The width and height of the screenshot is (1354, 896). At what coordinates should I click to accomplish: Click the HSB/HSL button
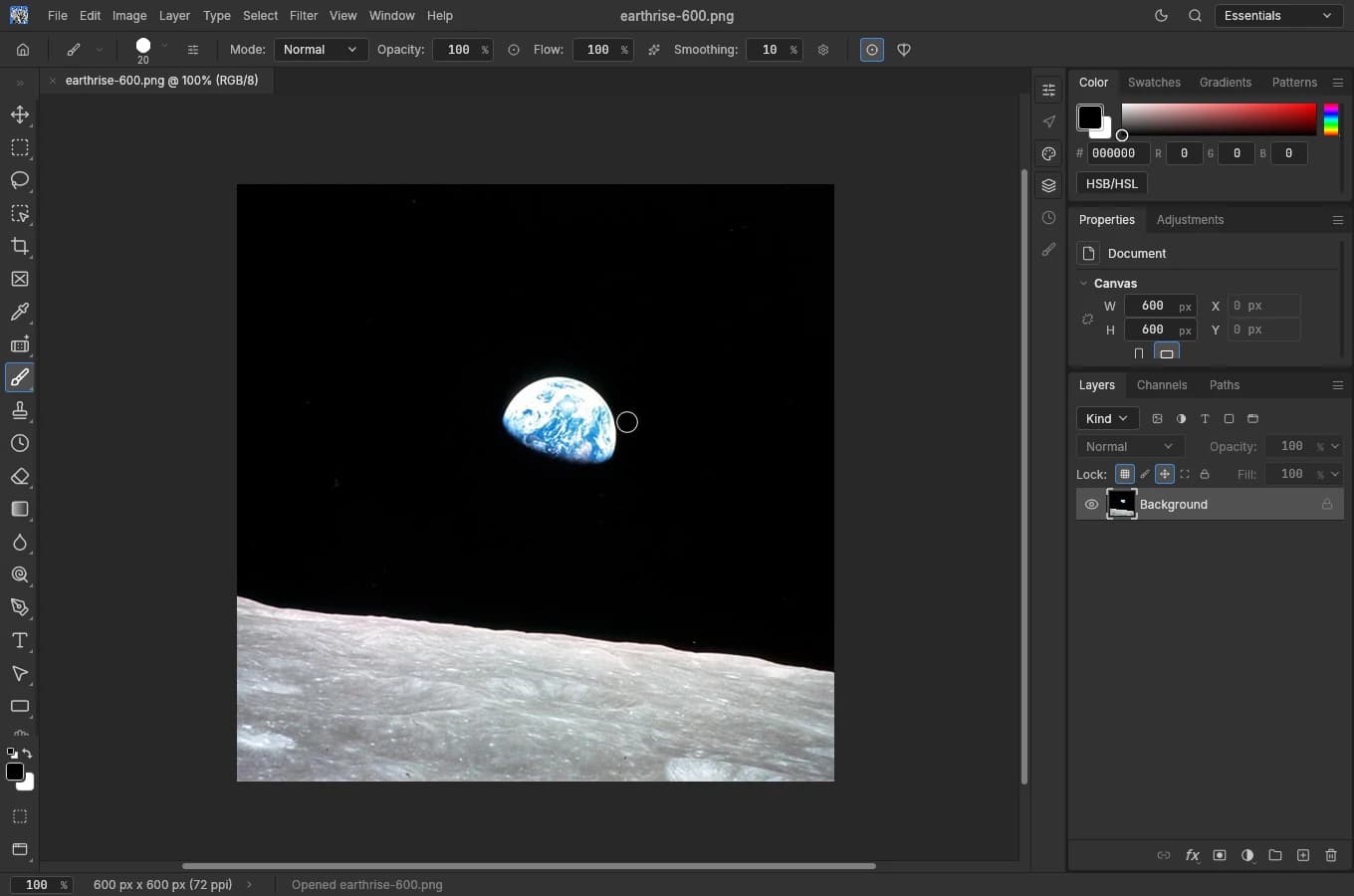(1112, 184)
